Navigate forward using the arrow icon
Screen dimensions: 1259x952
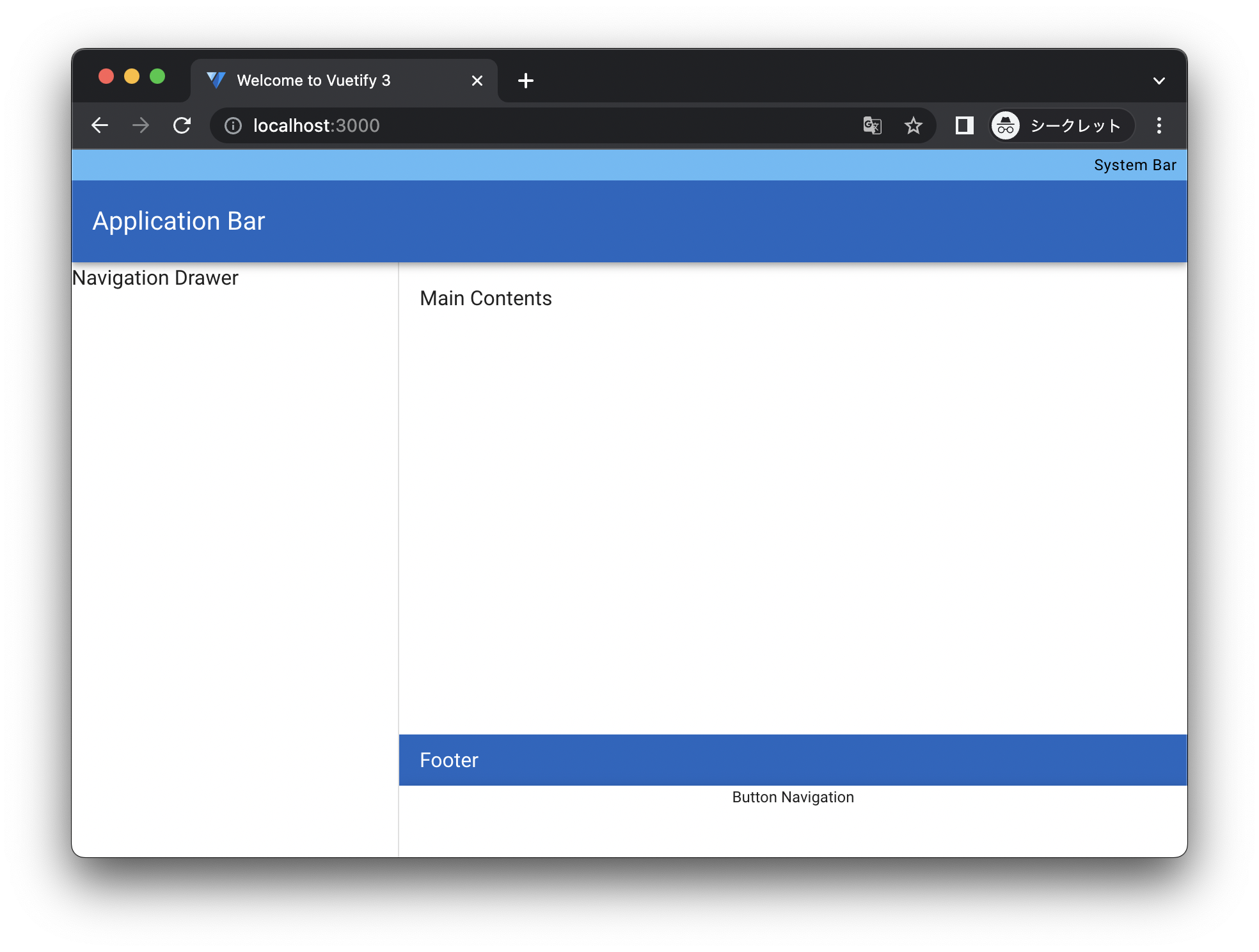click(140, 125)
